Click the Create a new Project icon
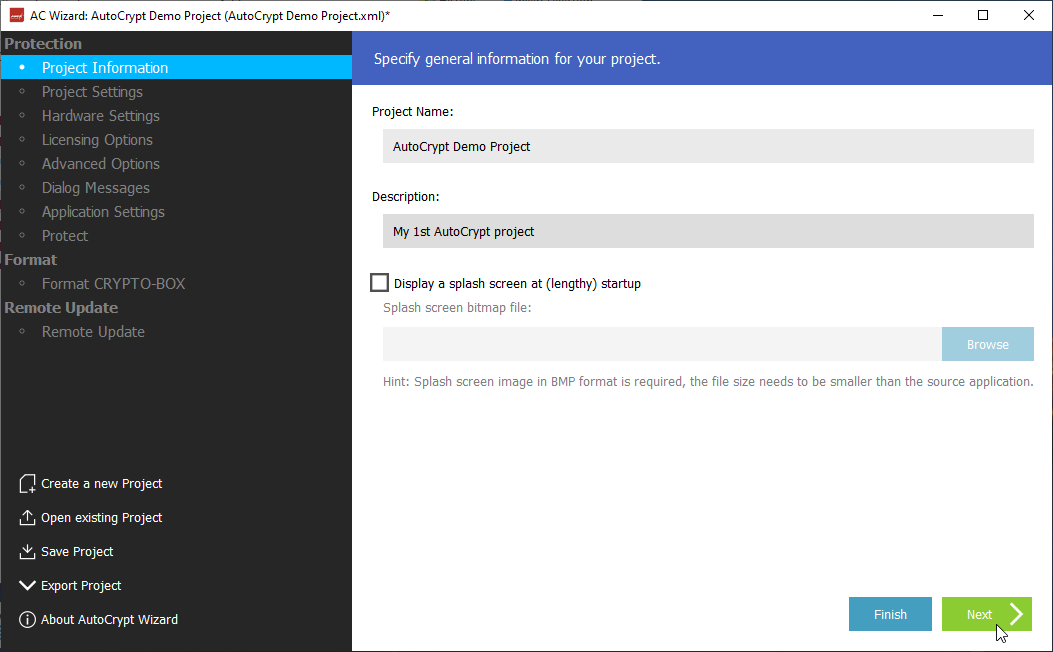This screenshot has height=652, width=1053. pyautogui.click(x=27, y=484)
